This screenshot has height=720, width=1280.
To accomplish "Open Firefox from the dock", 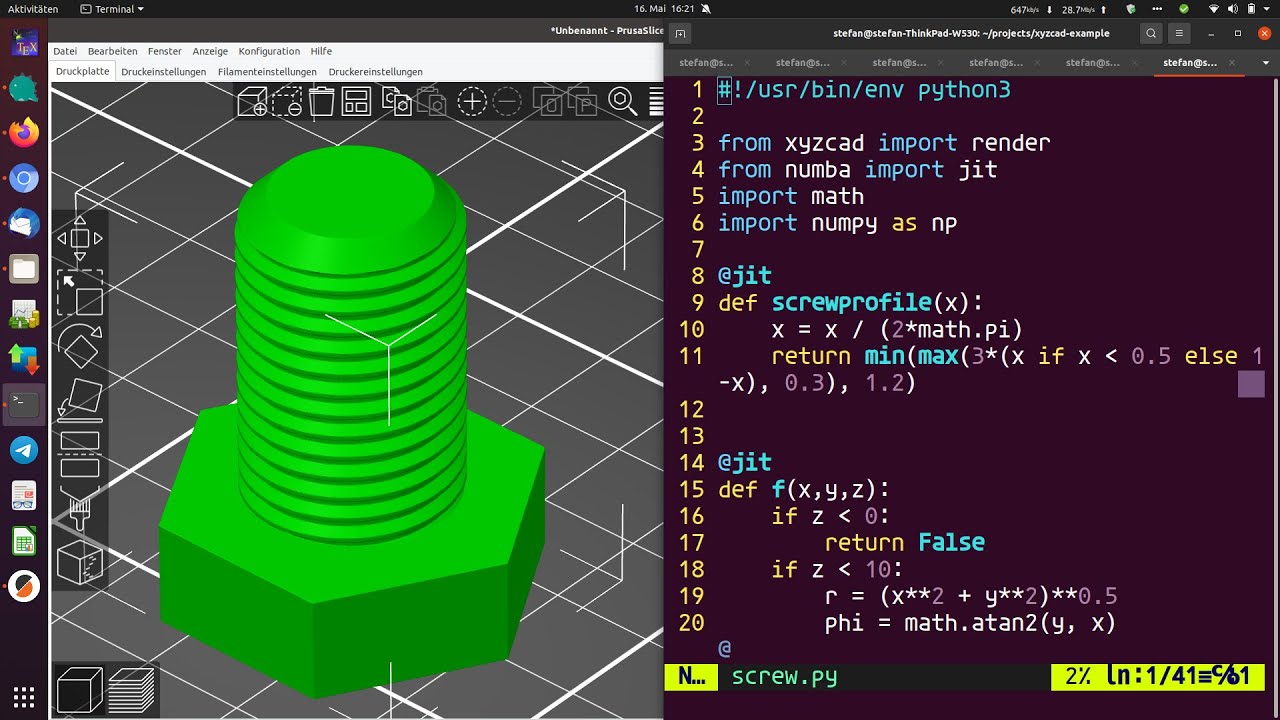I will [24, 132].
